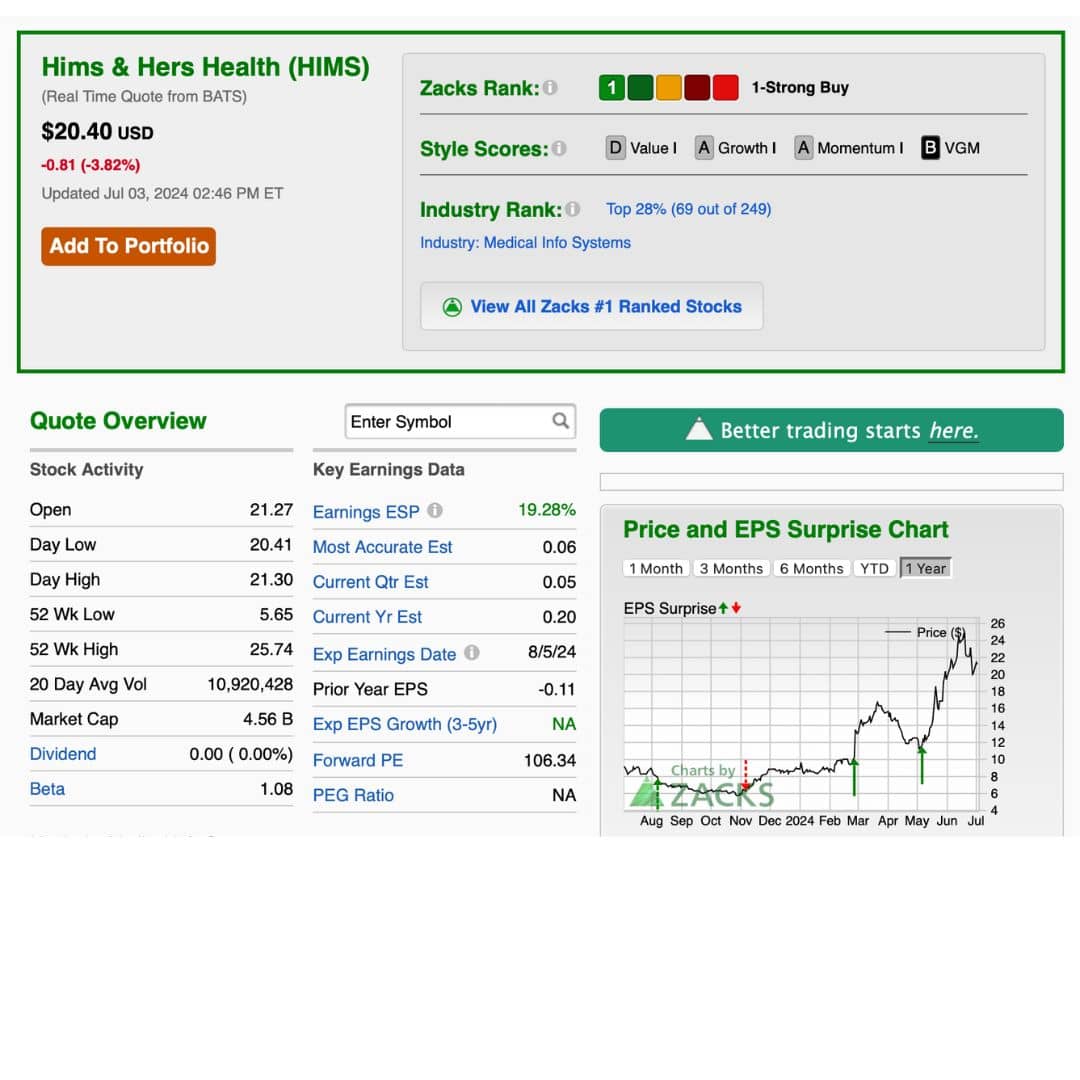Image resolution: width=1080 pixels, height=1080 pixels.
Task: Click the Prior Year EPS value -0.11
Action: (x=557, y=689)
